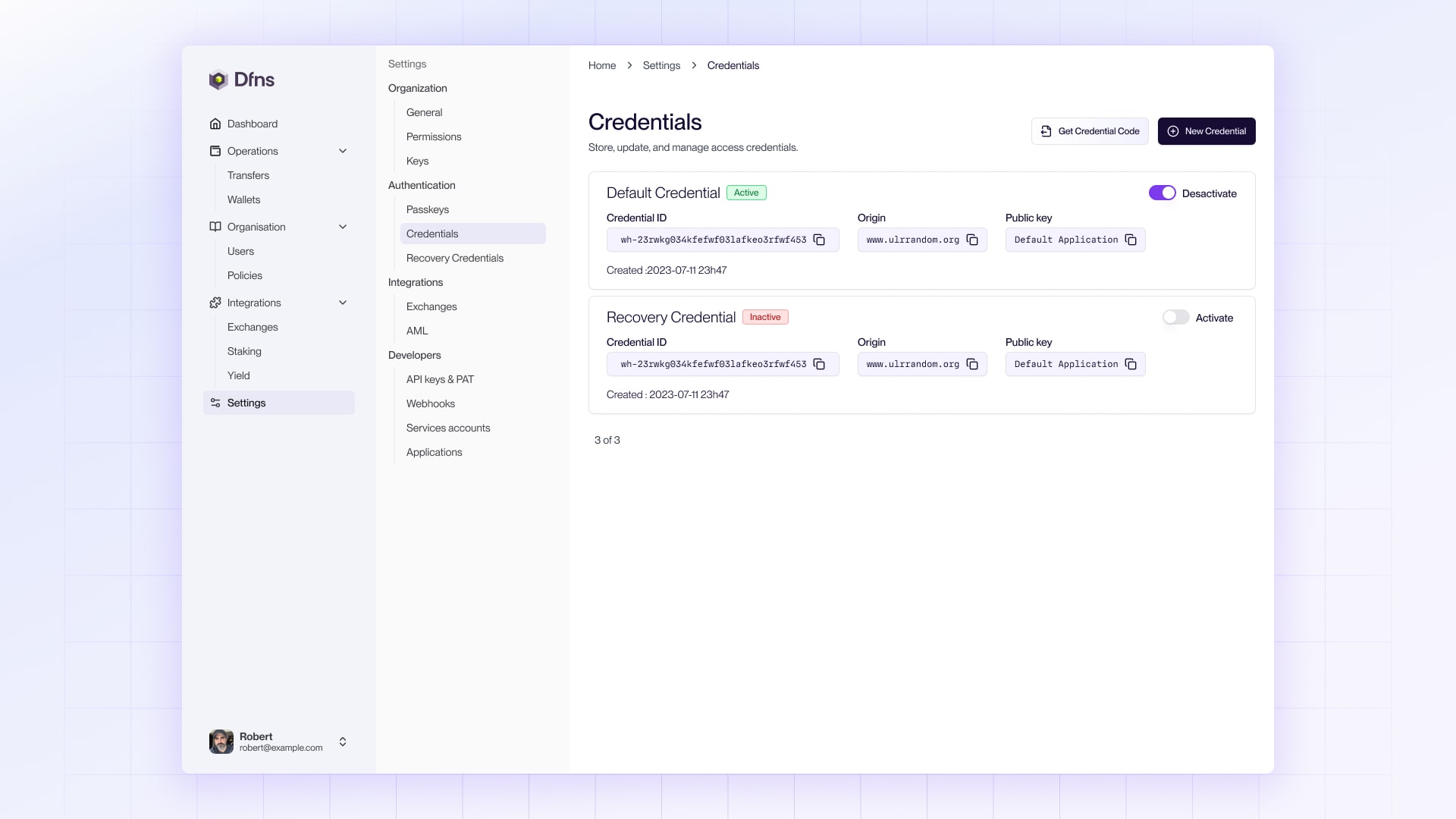Collapse the Integrations section chevron

(x=343, y=303)
